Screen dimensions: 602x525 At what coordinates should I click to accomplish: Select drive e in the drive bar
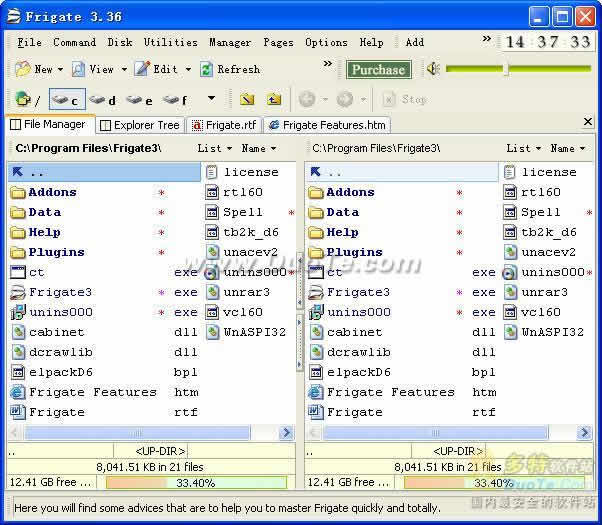(139, 100)
